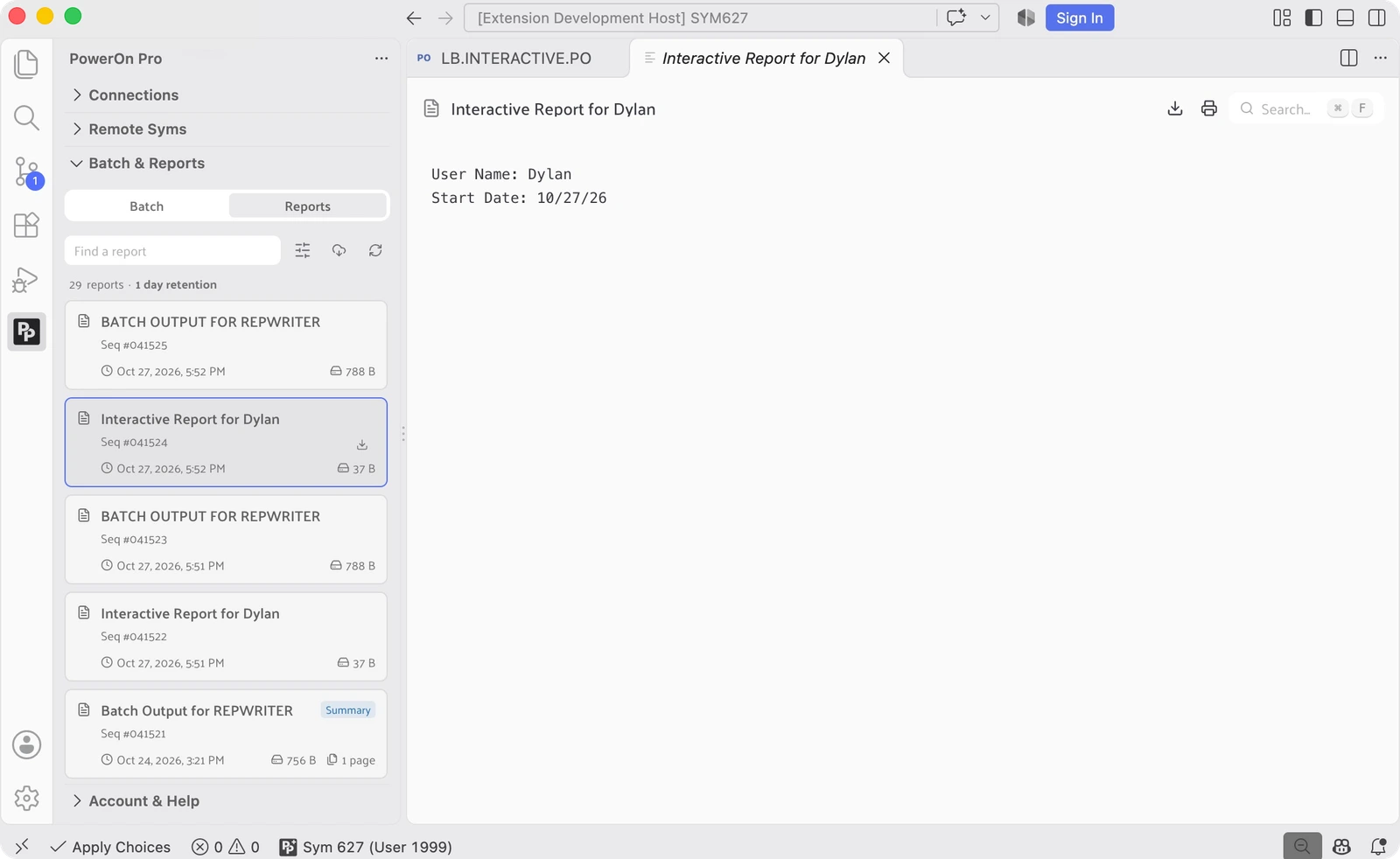Switch to the Batch tab

pyautogui.click(x=147, y=206)
